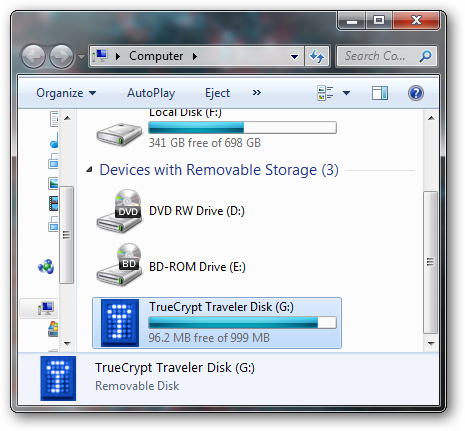The width and height of the screenshot is (465, 431).
Task: Open the recent pages dropdown arrow
Action: tap(81, 57)
